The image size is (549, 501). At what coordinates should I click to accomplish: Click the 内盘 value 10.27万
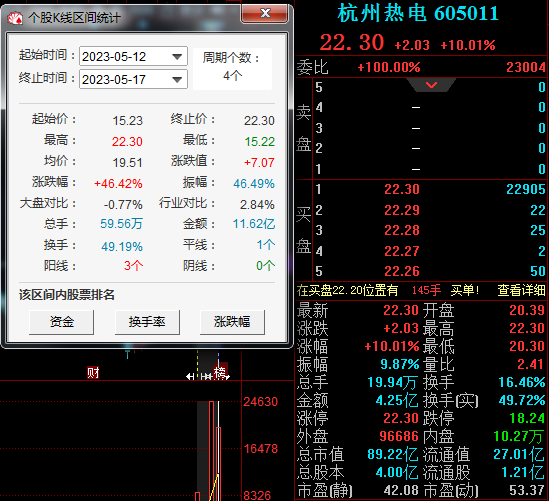519,437
